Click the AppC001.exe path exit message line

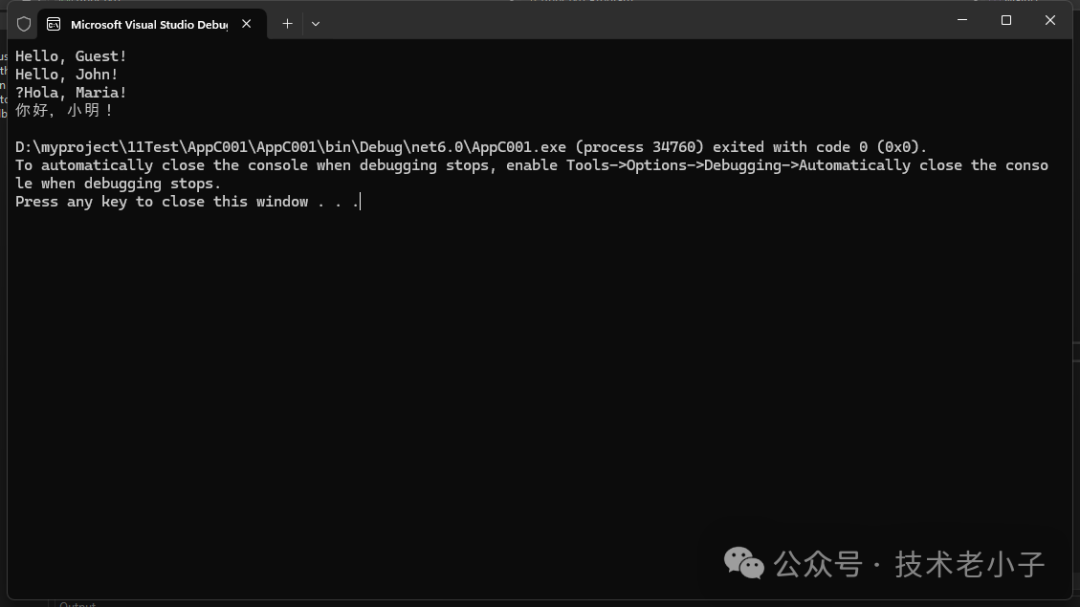(x=470, y=147)
